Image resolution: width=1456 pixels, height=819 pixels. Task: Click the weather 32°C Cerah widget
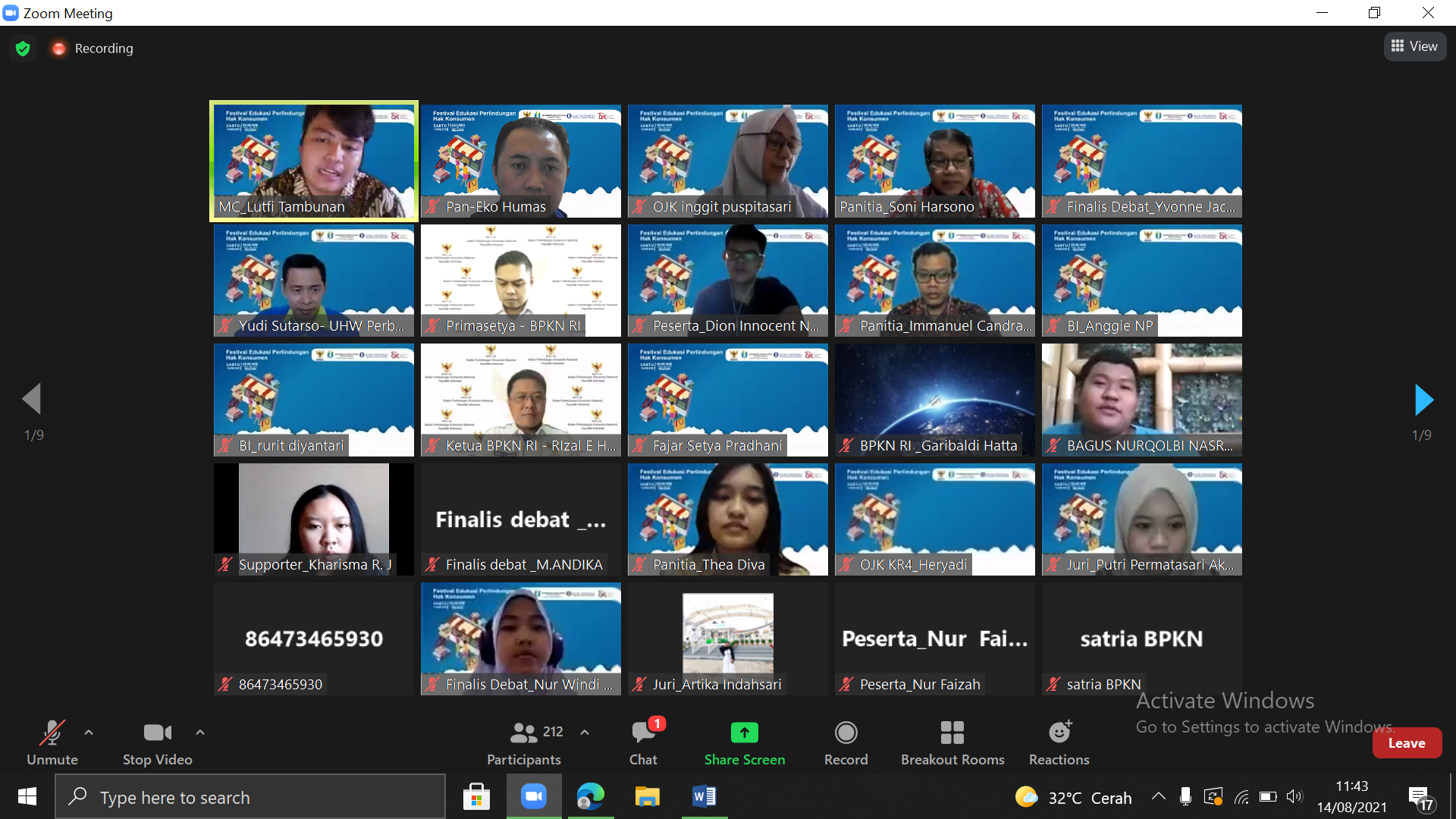point(1073,797)
